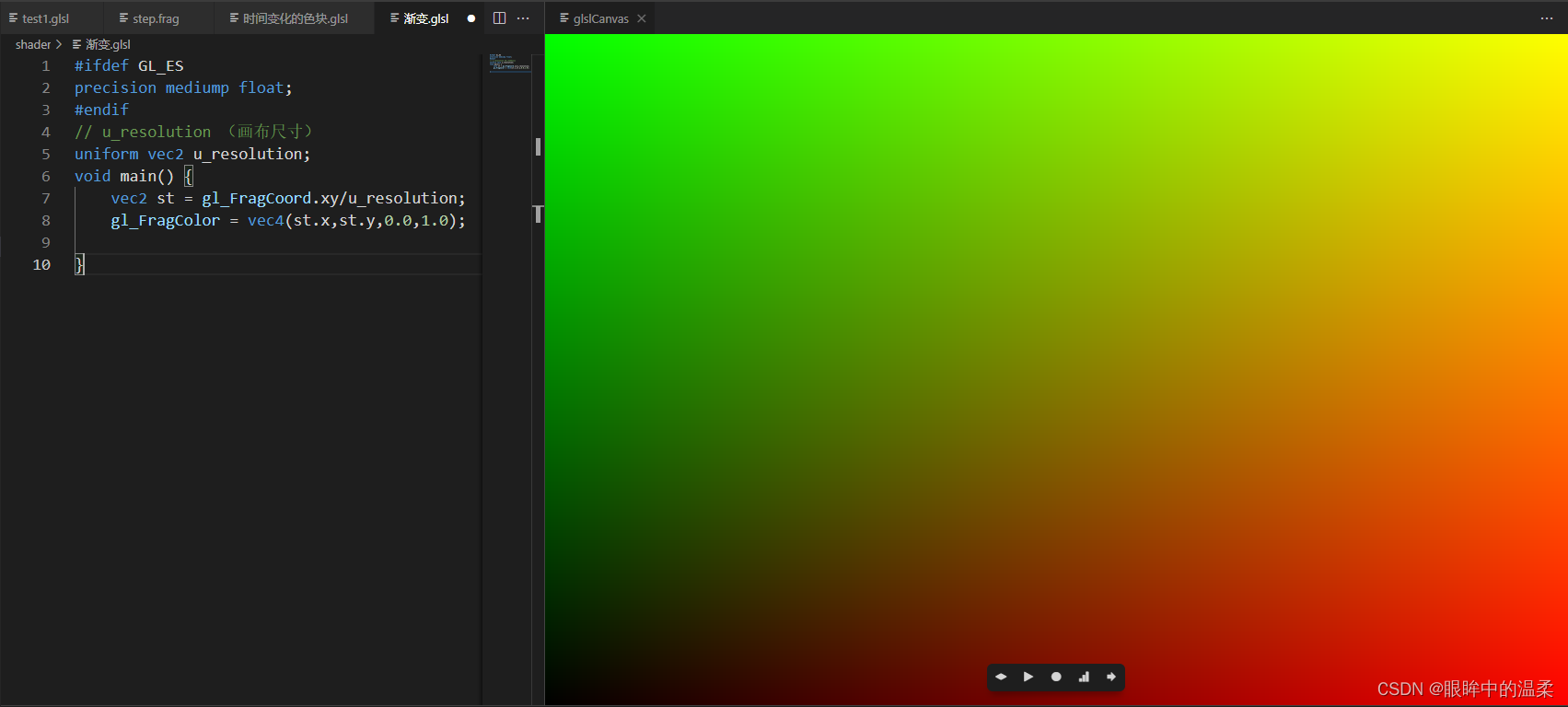Viewport: 1568px width, 707px height.
Task: Click the file icon on 时间变化的色块.glsl tab
Action: (234, 18)
